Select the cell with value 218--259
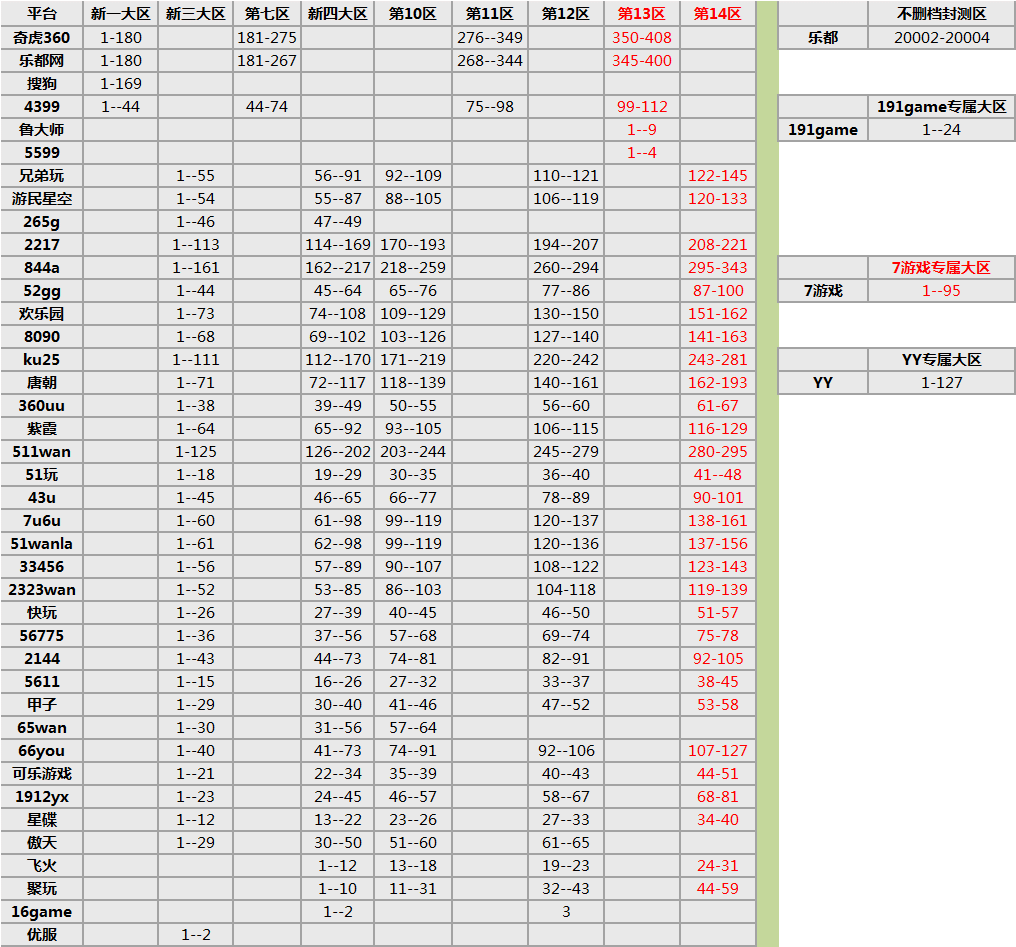The height and width of the screenshot is (947, 1016). (413, 268)
